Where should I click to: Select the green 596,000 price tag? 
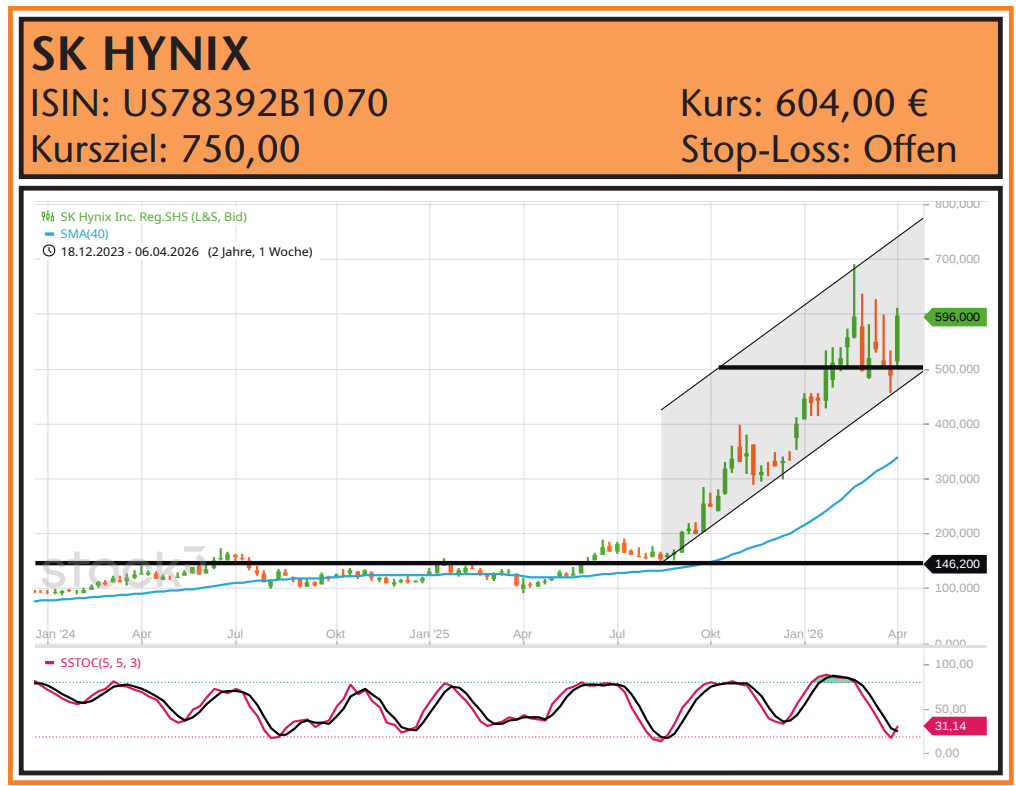click(953, 318)
